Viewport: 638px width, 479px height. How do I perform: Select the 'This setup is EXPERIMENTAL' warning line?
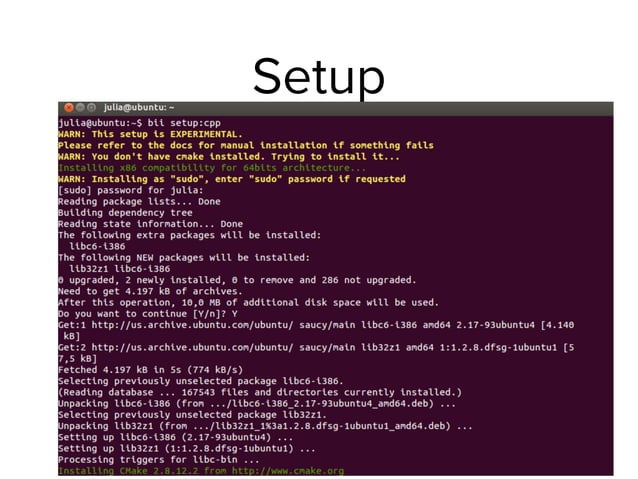click(x=150, y=134)
